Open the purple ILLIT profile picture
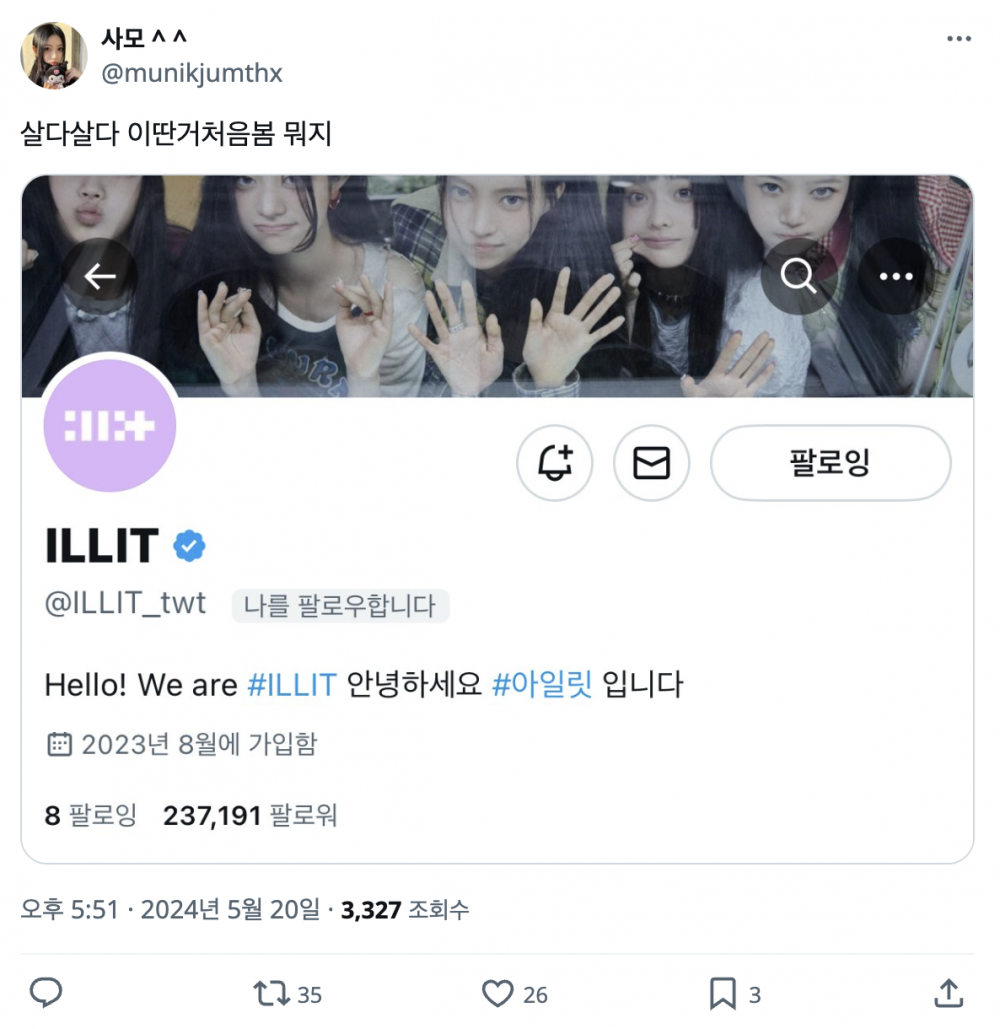This screenshot has width=1000, height=1029. click(x=110, y=425)
